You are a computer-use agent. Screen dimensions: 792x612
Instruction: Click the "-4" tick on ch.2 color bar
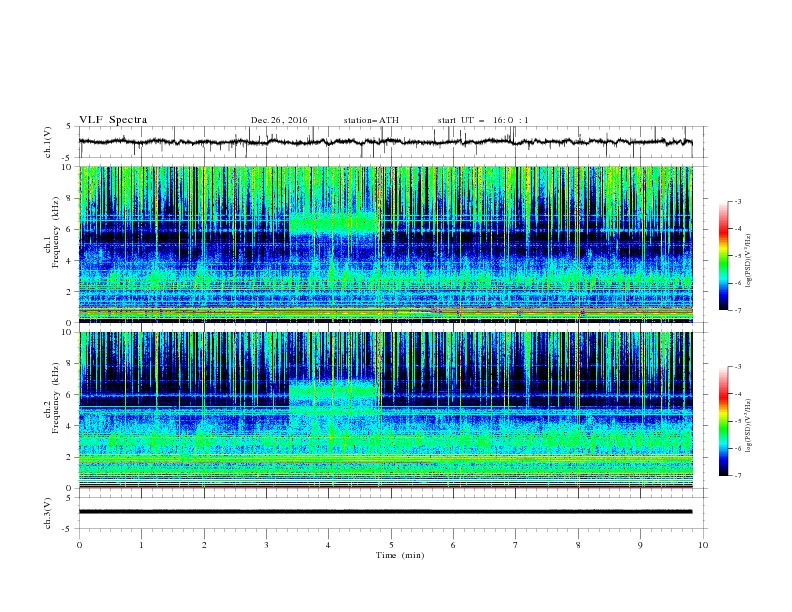[737, 394]
